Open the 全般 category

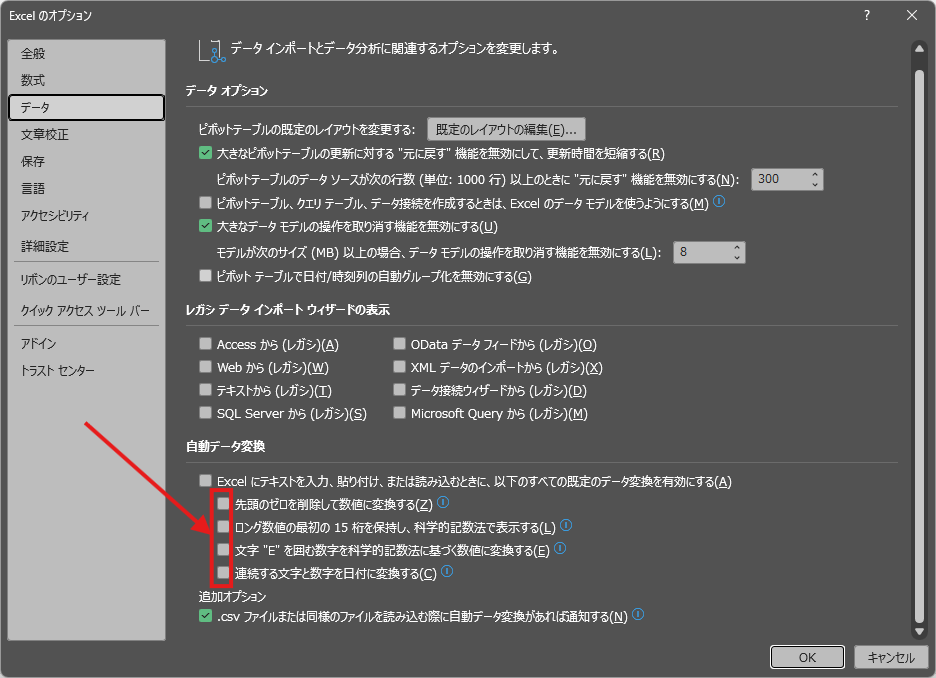[x=87, y=54]
